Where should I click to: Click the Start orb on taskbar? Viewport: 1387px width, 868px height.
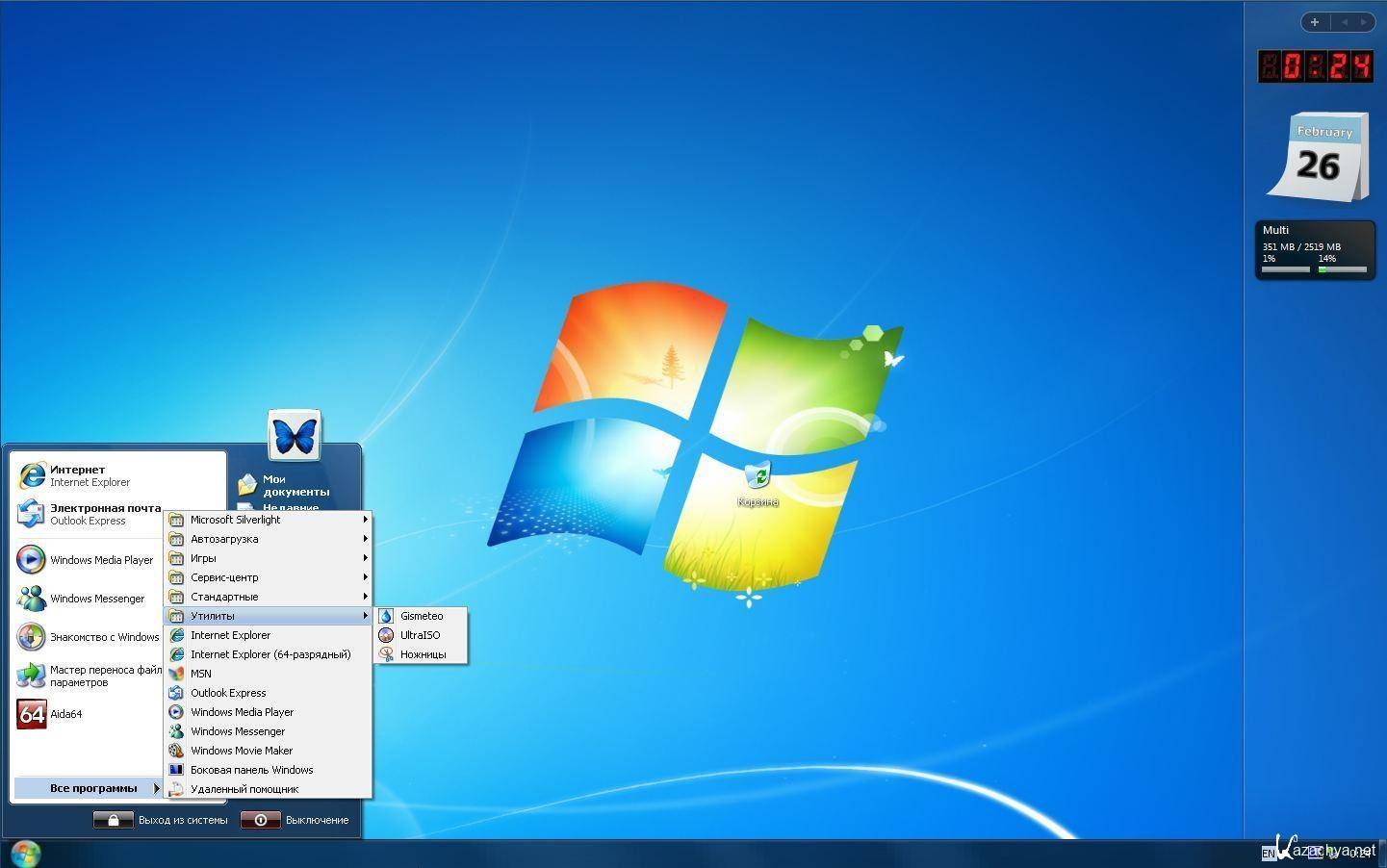tap(25, 853)
